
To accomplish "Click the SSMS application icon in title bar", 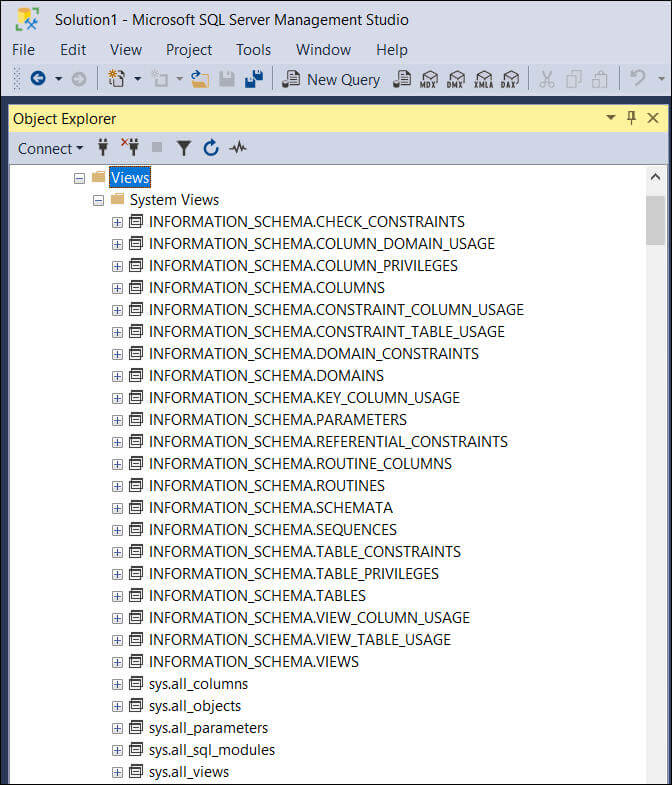I will (x=27, y=19).
